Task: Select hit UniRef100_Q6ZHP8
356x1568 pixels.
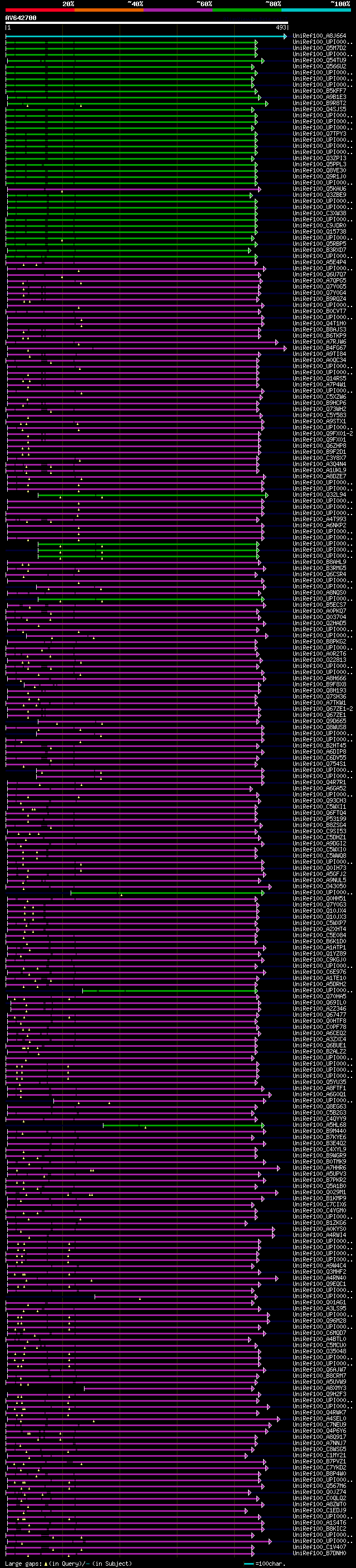Action: (x=319, y=446)
